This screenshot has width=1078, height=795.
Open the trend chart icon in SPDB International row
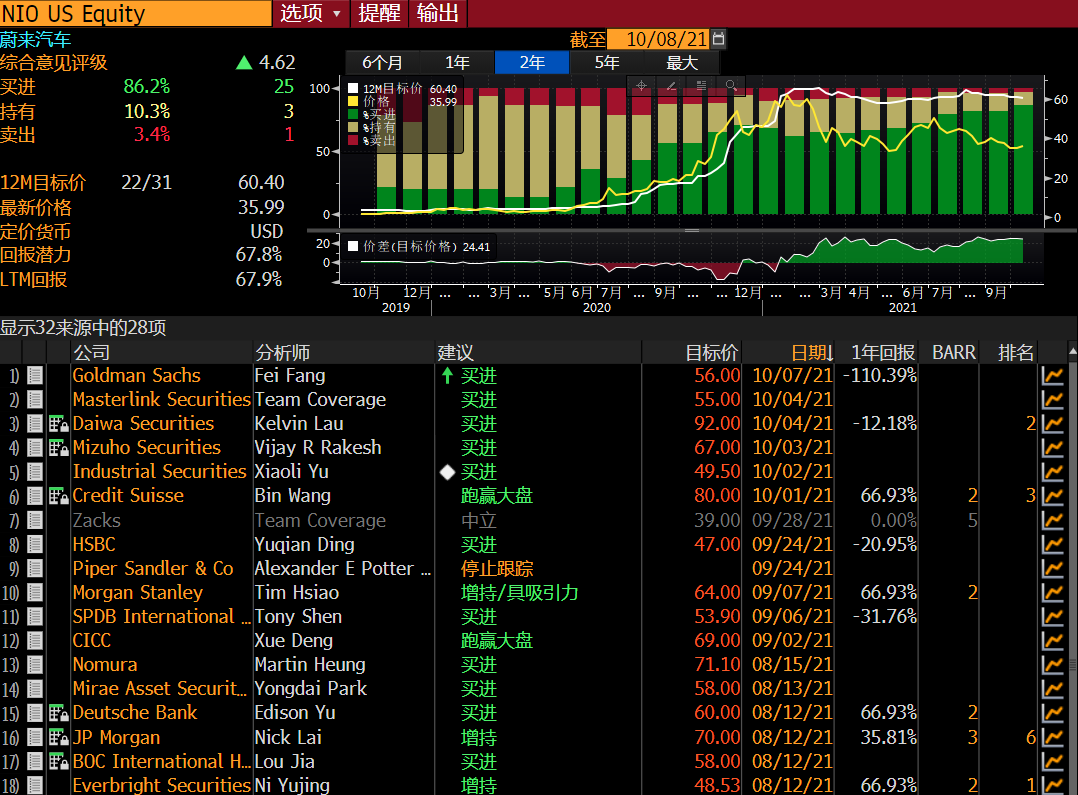1053,617
